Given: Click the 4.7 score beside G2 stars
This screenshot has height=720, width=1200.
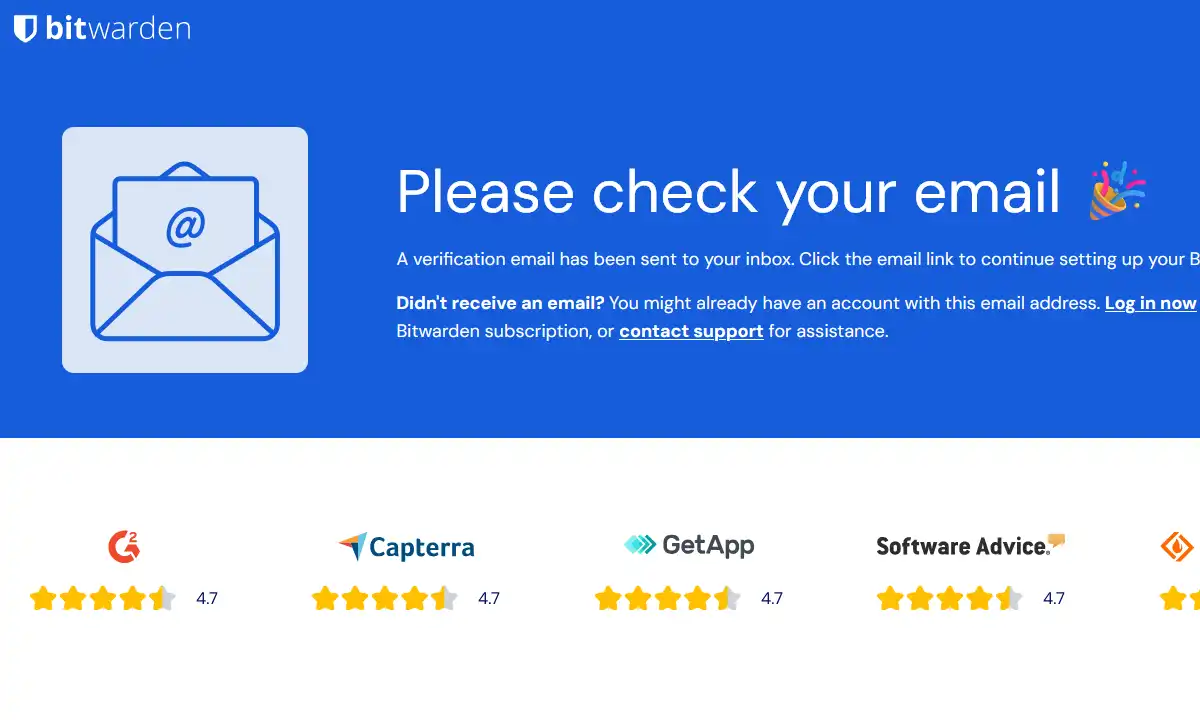Looking at the screenshot, I should pos(207,599).
